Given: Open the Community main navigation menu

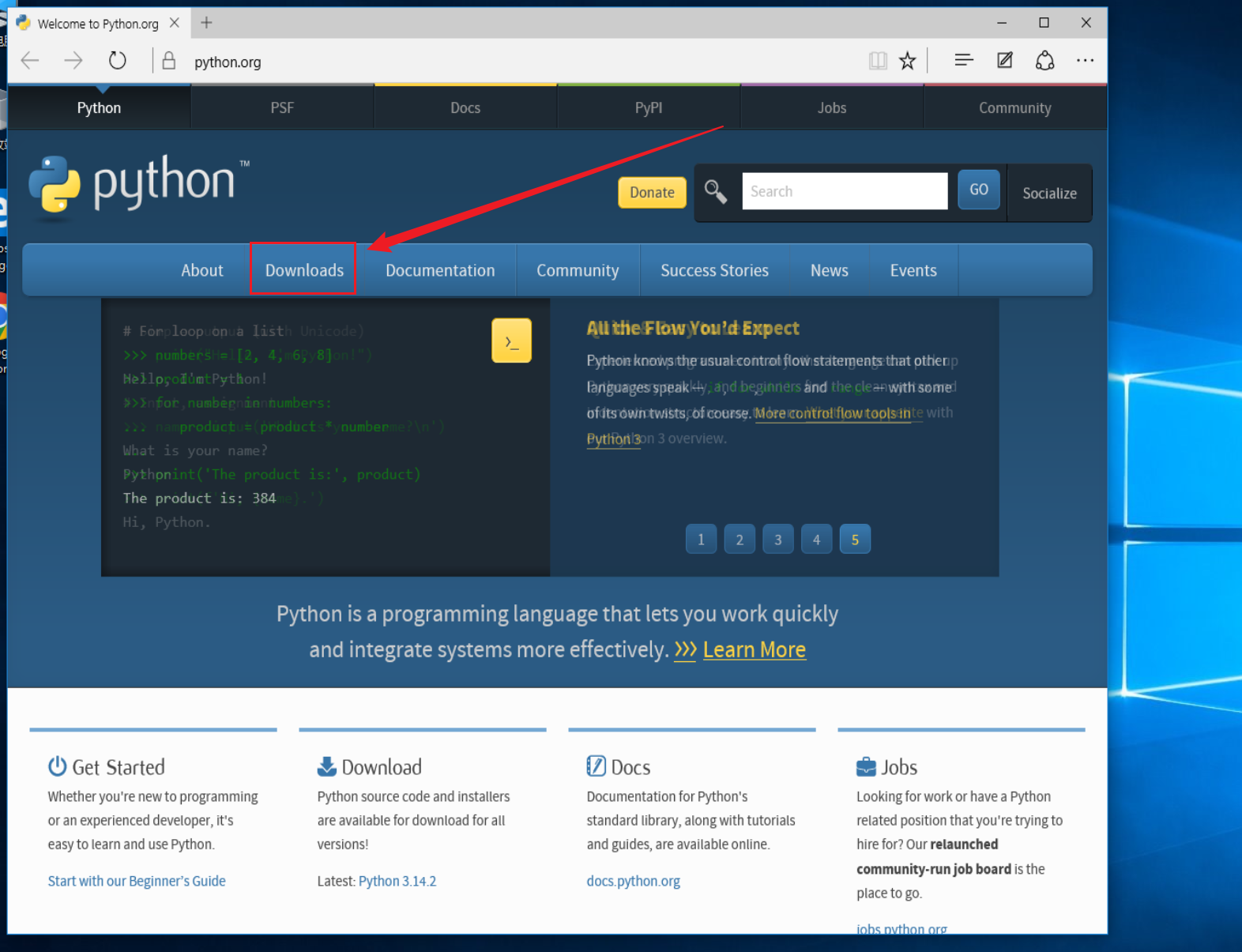Looking at the screenshot, I should (578, 270).
